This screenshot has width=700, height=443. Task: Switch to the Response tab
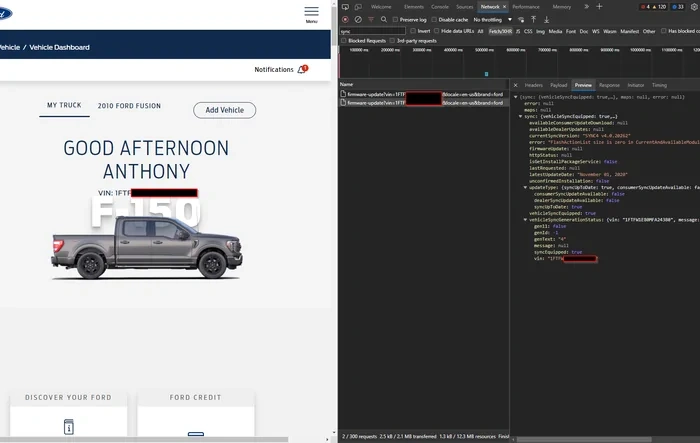click(x=609, y=85)
